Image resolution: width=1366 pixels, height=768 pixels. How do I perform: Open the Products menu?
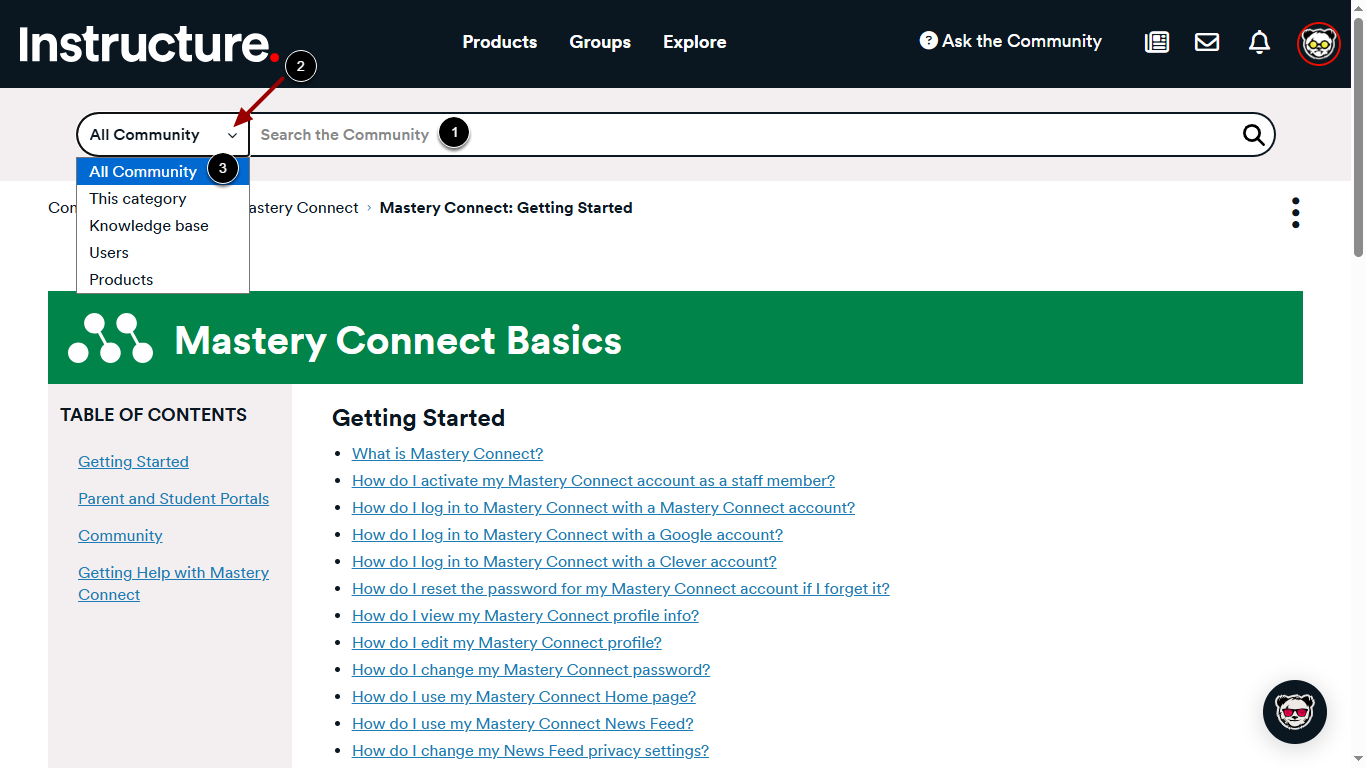499,42
